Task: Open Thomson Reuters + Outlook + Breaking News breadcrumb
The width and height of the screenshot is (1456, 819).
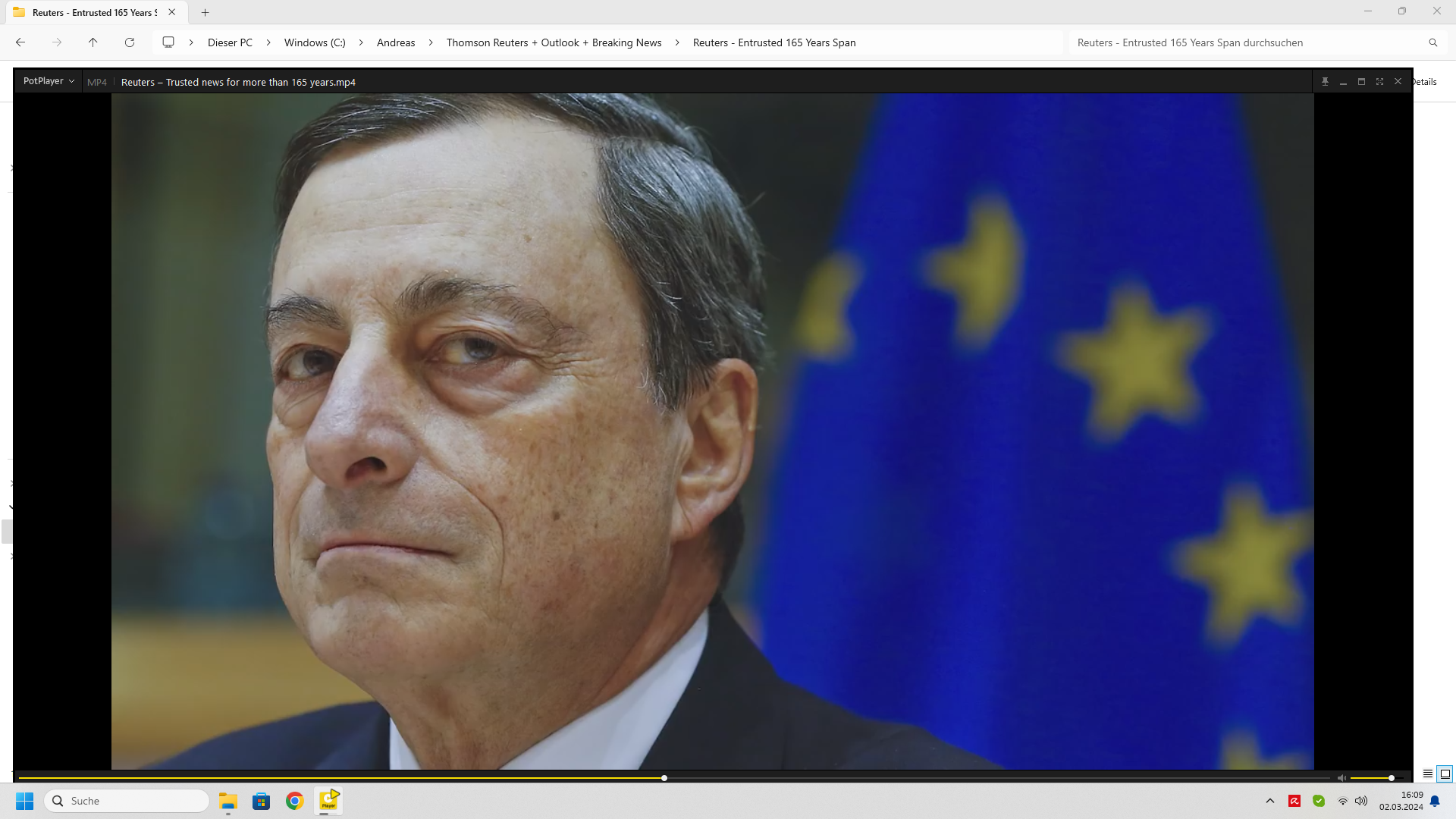Action: click(554, 42)
